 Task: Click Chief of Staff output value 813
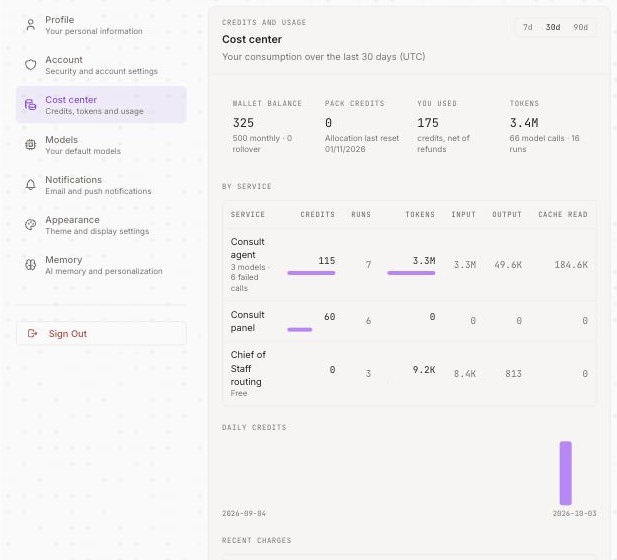(x=513, y=373)
